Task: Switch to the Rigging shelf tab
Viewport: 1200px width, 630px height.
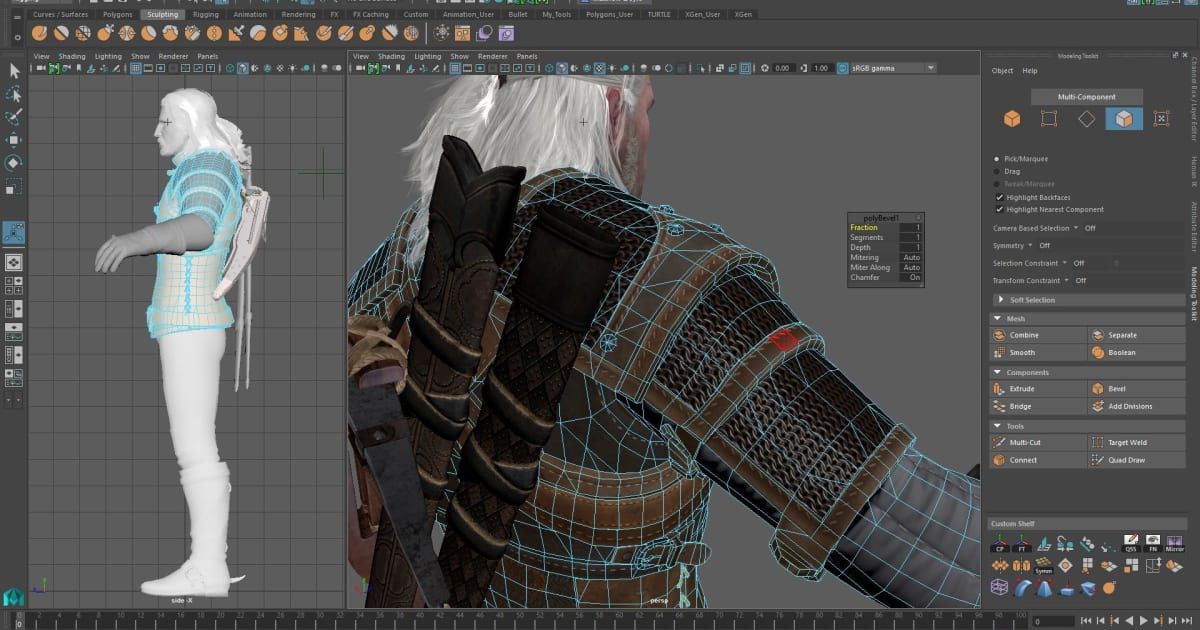Action: coord(205,15)
